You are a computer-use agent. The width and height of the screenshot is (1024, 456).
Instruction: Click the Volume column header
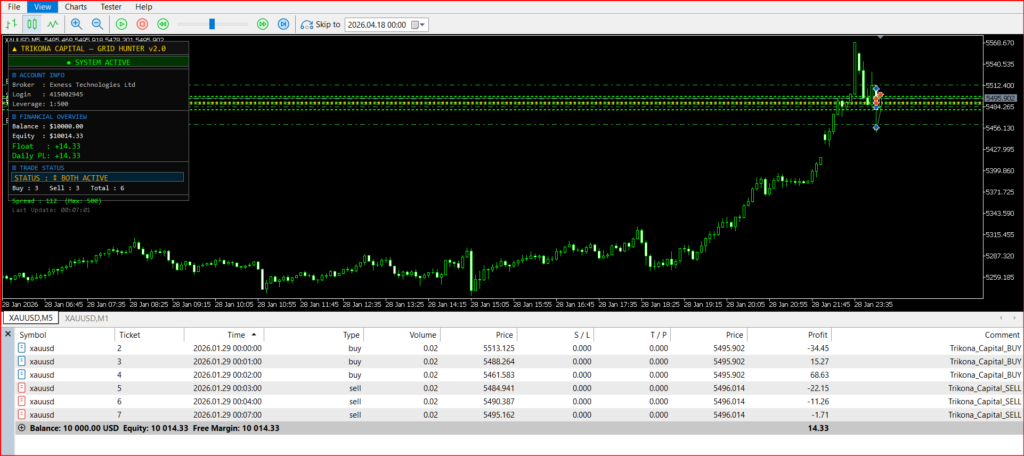(402, 334)
